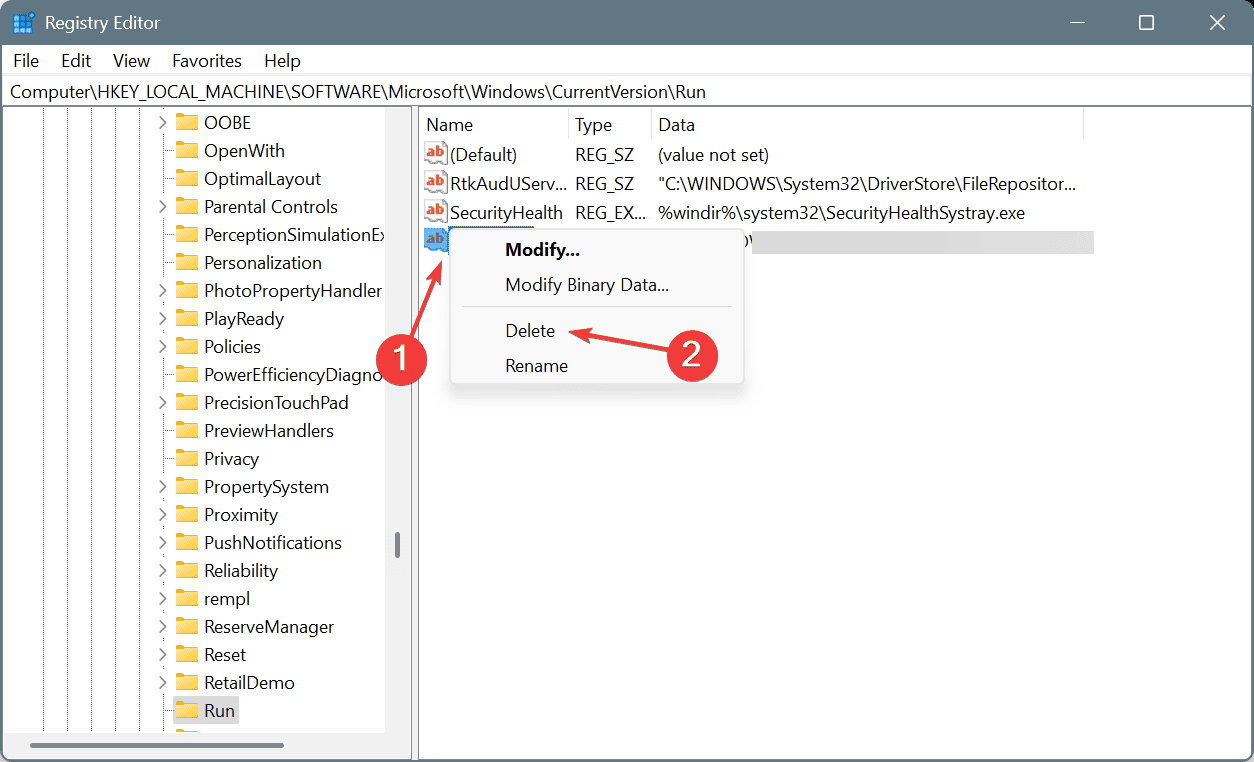
Task: Expand the Reset key
Action: [x=162, y=655]
